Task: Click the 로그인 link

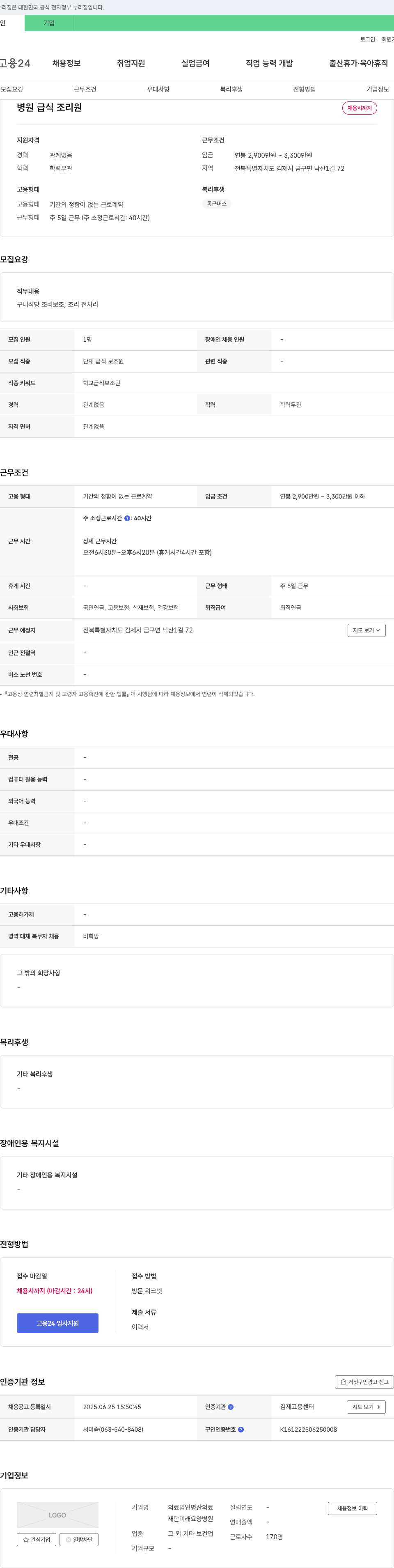Action: [367, 39]
